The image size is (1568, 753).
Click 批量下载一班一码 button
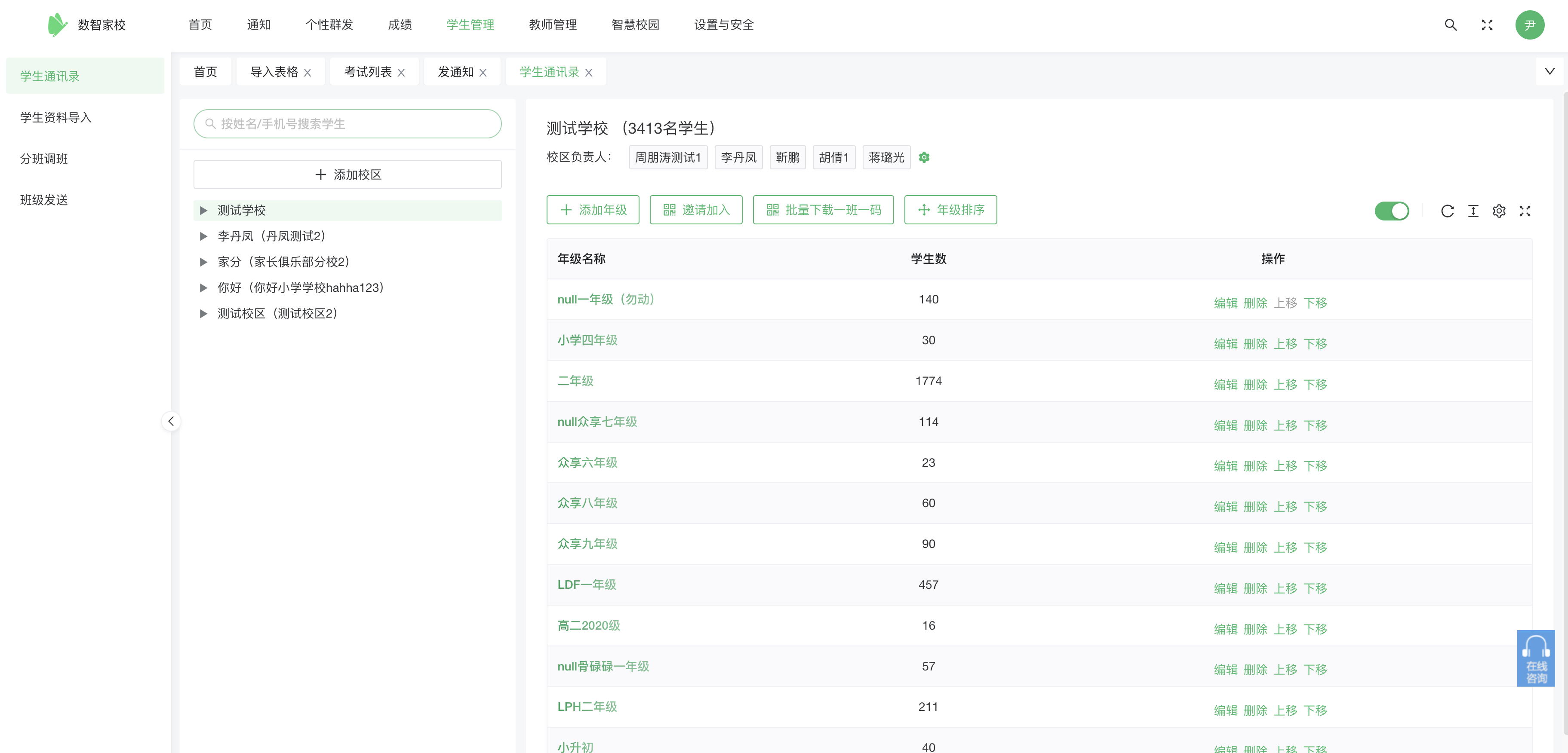pyautogui.click(x=823, y=210)
